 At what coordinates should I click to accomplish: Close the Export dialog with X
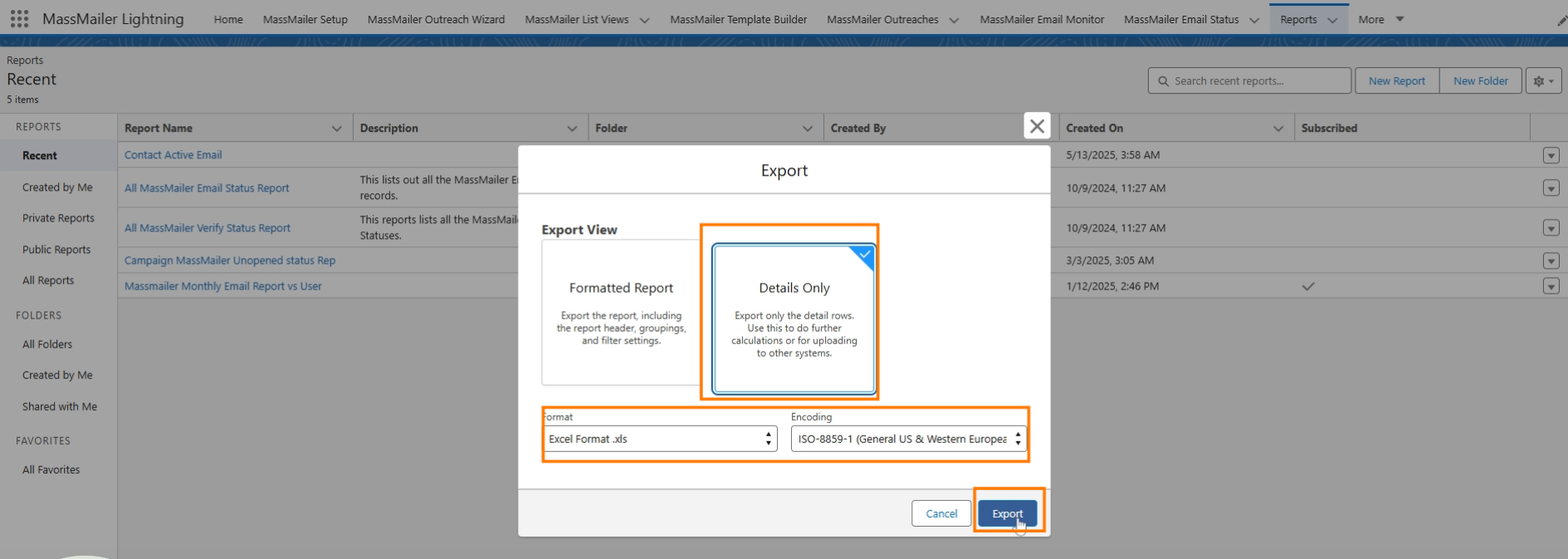click(x=1037, y=126)
